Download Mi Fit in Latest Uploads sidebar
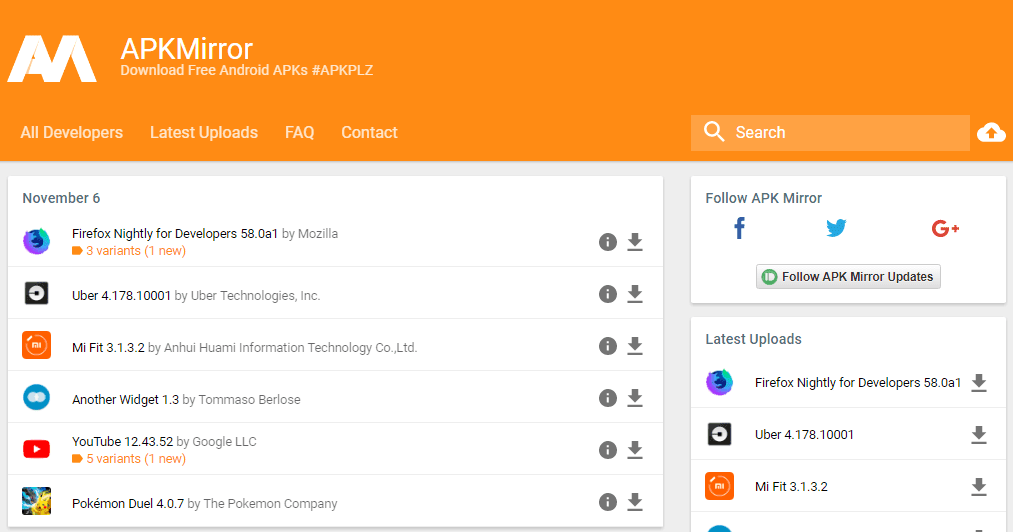Viewport: 1013px width, 532px height. pyautogui.click(x=979, y=487)
